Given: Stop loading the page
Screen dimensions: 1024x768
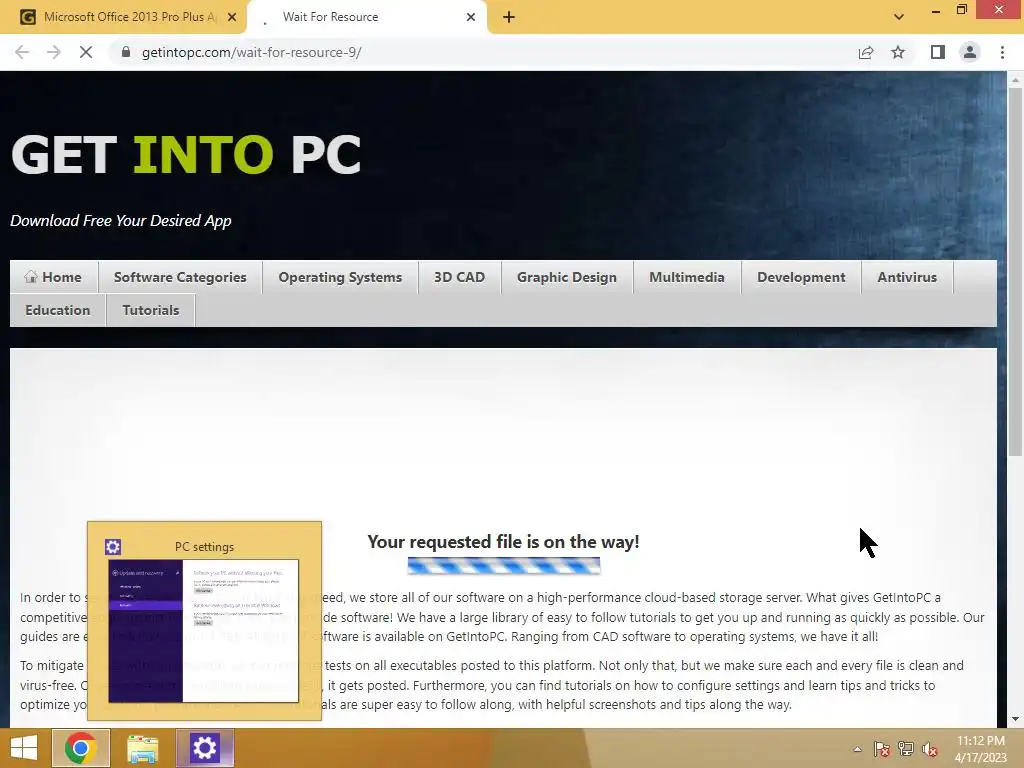Looking at the screenshot, I should pos(86,52).
